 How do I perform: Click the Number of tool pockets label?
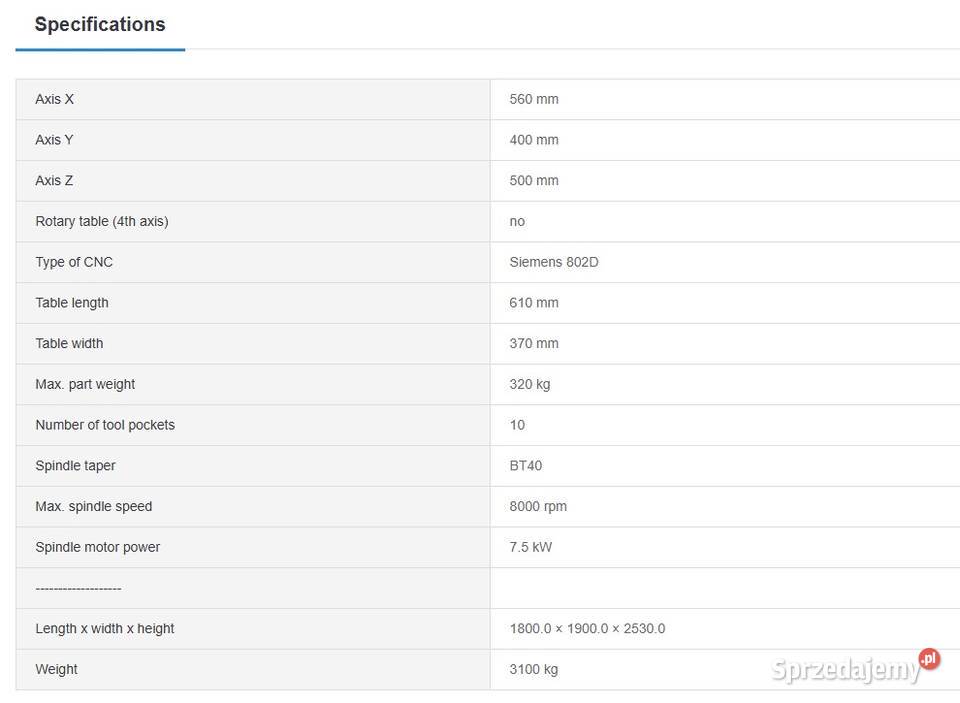[105, 425]
